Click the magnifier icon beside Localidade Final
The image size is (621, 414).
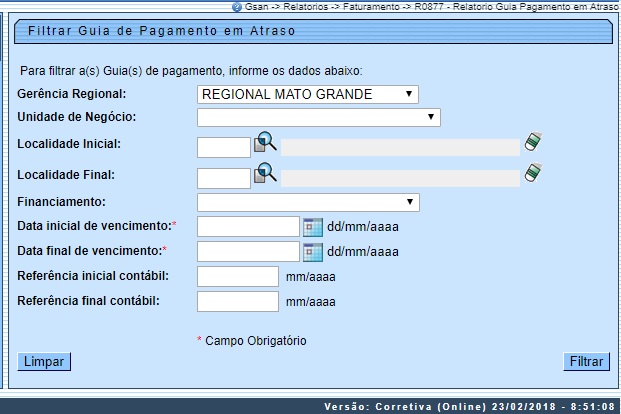pyautogui.click(x=266, y=174)
